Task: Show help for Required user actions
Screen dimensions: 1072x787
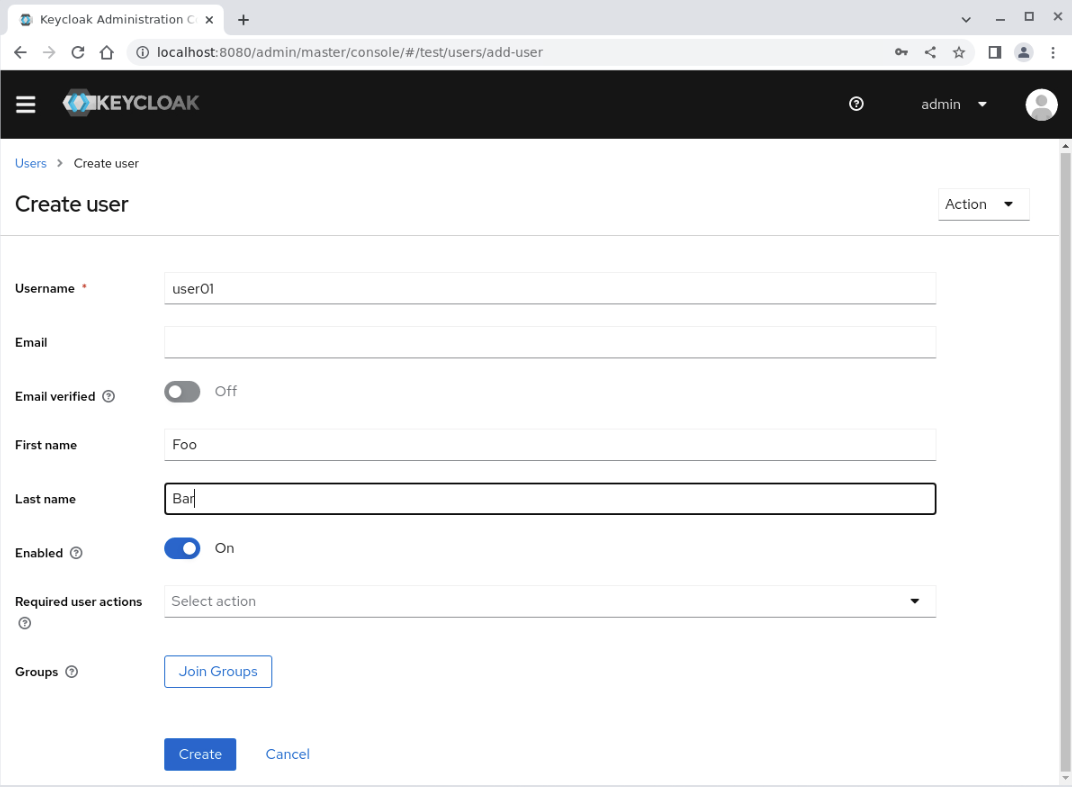Action: pos(25,623)
